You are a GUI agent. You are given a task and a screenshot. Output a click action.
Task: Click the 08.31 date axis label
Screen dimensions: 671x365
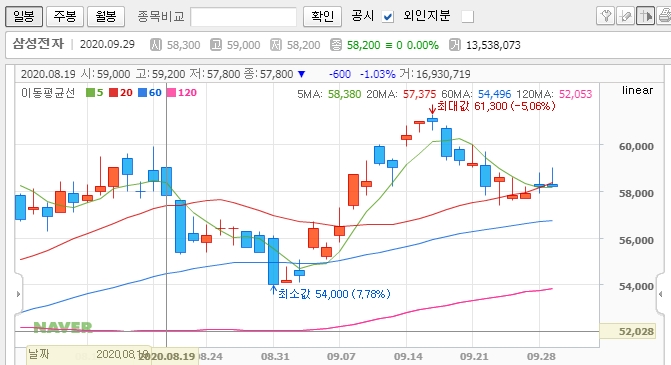click(x=275, y=356)
